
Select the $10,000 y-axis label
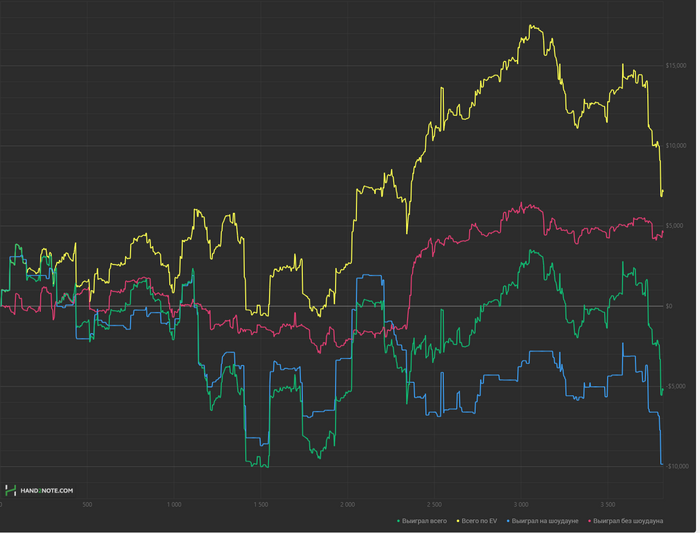(676, 146)
